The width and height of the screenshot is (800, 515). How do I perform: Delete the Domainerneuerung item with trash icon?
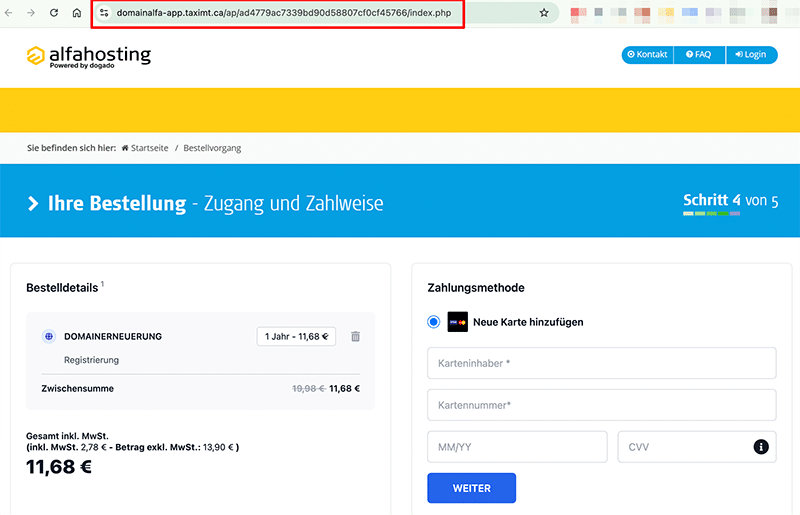356,336
